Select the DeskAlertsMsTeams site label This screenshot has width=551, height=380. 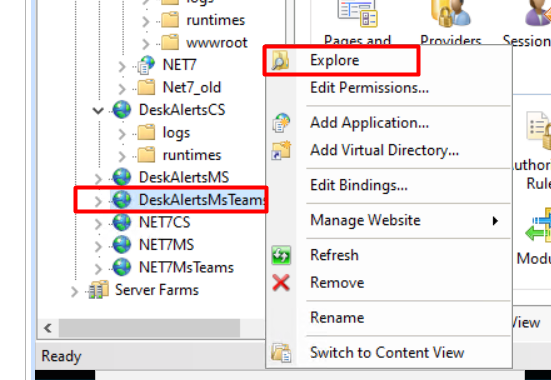[202, 200]
